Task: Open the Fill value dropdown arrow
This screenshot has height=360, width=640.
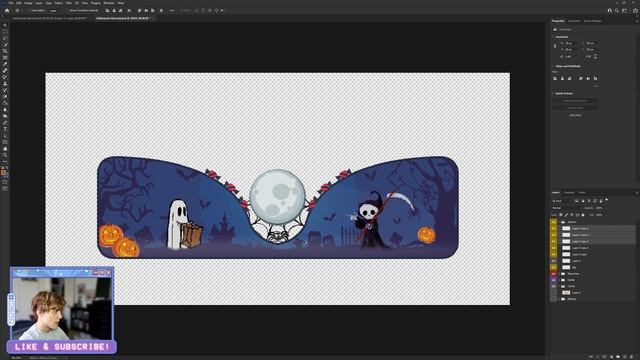Action: tap(605, 215)
